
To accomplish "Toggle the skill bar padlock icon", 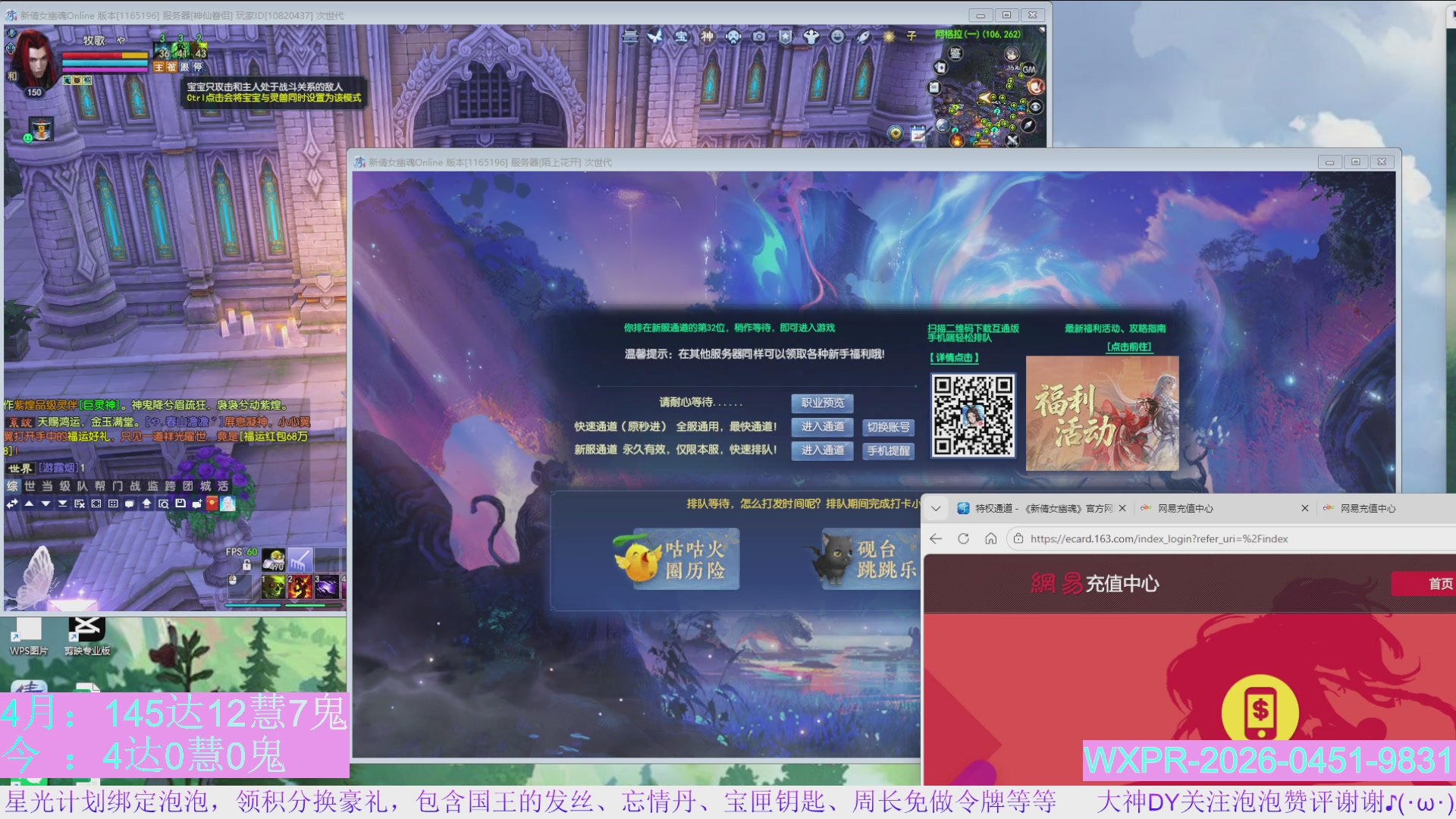I will click(246, 565).
